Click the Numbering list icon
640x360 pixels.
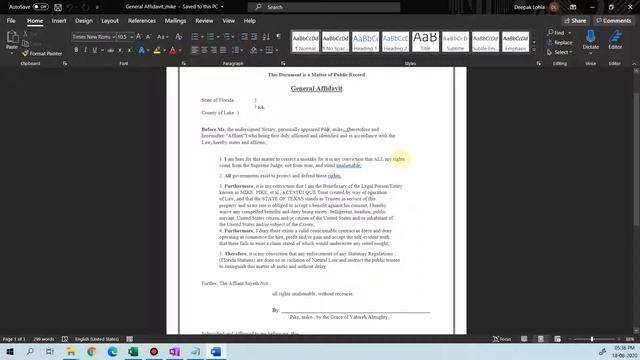(x=210, y=37)
